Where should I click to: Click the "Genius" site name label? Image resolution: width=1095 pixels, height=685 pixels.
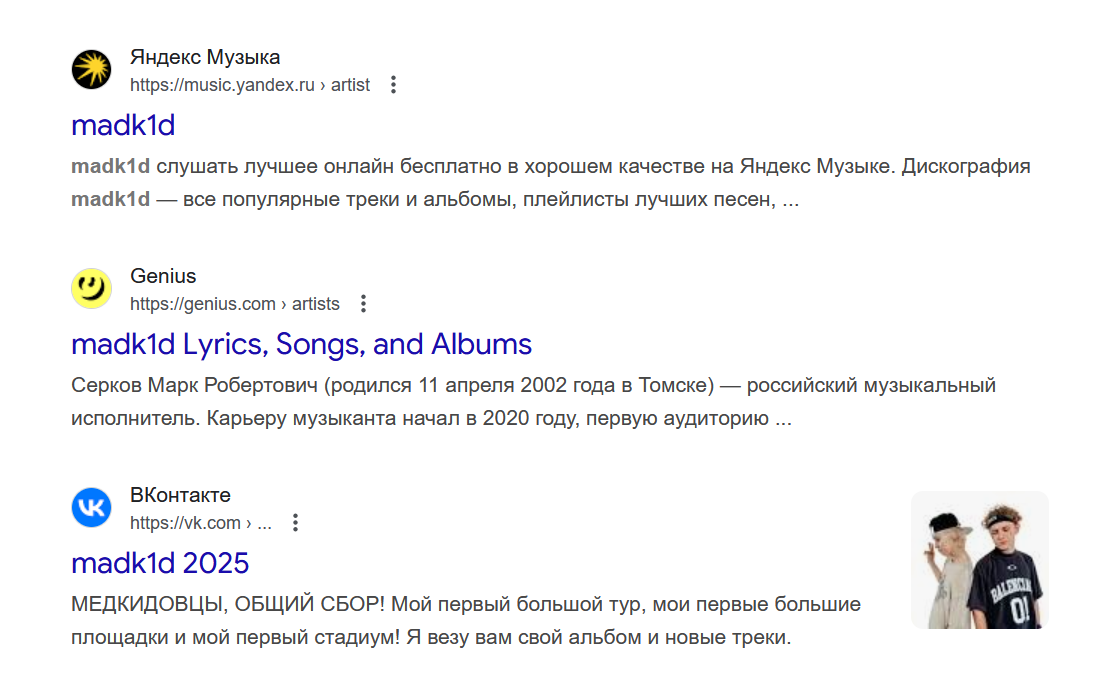click(x=163, y=276)
